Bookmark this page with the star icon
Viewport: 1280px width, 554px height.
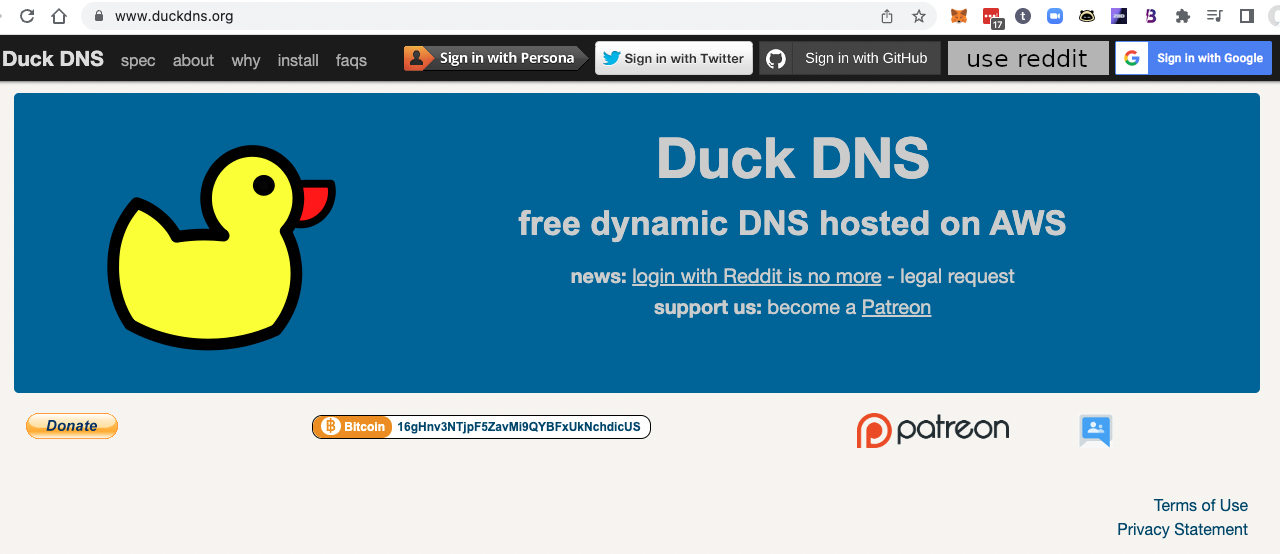pyautogui.click(x=918, y=16)
